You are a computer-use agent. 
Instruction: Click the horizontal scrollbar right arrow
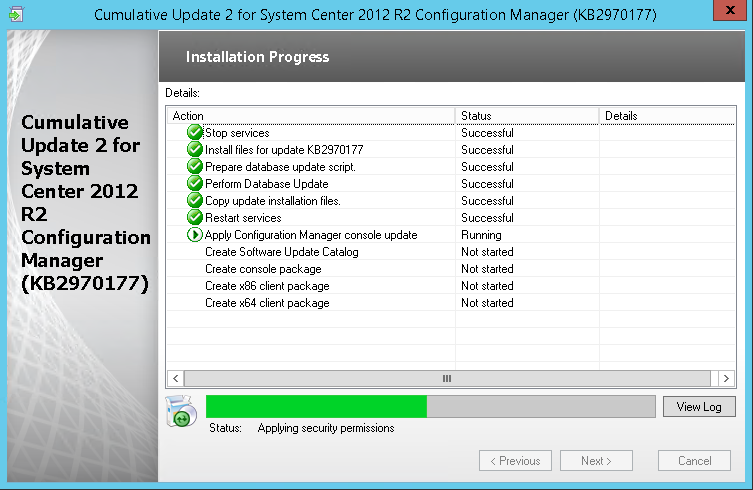coord(726,379)
